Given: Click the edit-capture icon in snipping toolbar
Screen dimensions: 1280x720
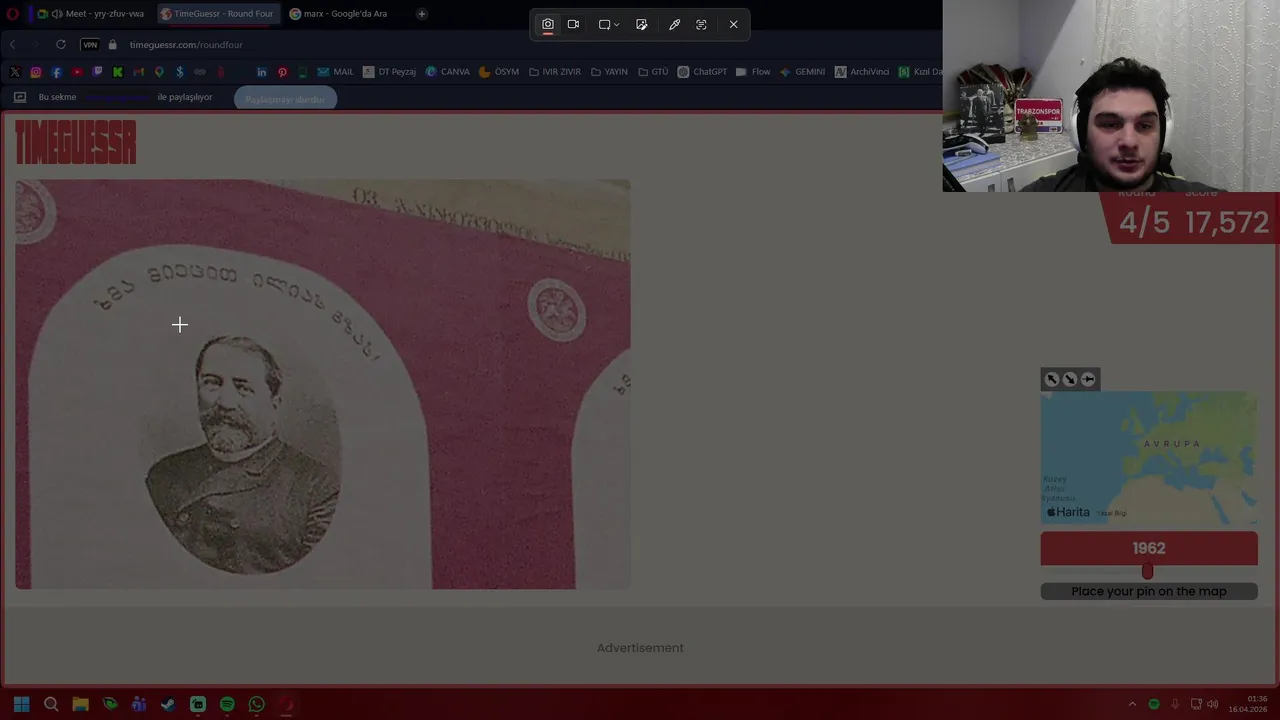Looking at the screenshot, I should [x=642, y=24].
